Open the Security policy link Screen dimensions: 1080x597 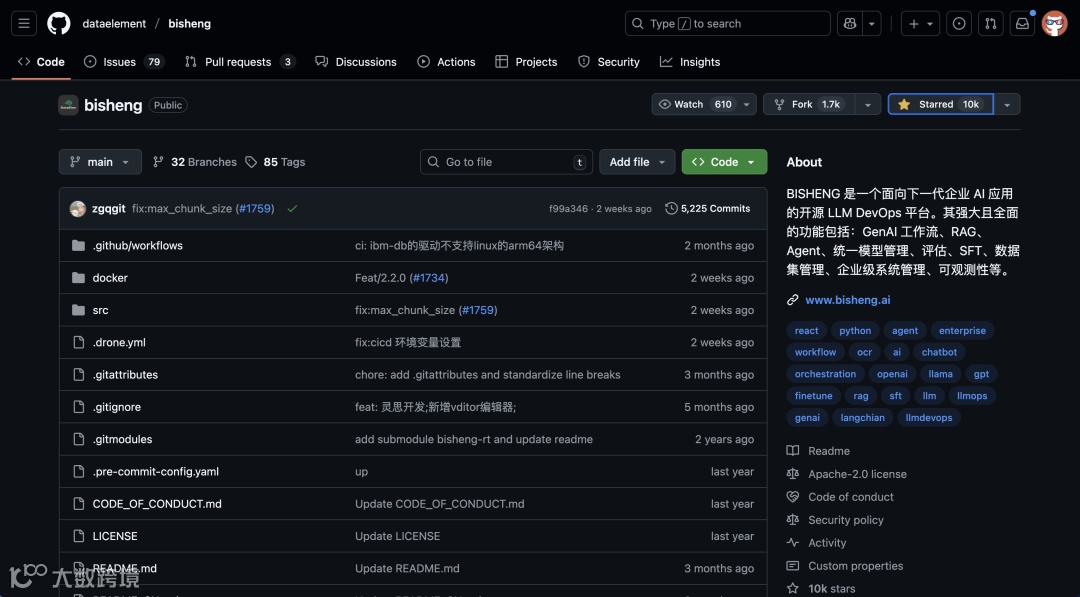[x=846, y=520]
